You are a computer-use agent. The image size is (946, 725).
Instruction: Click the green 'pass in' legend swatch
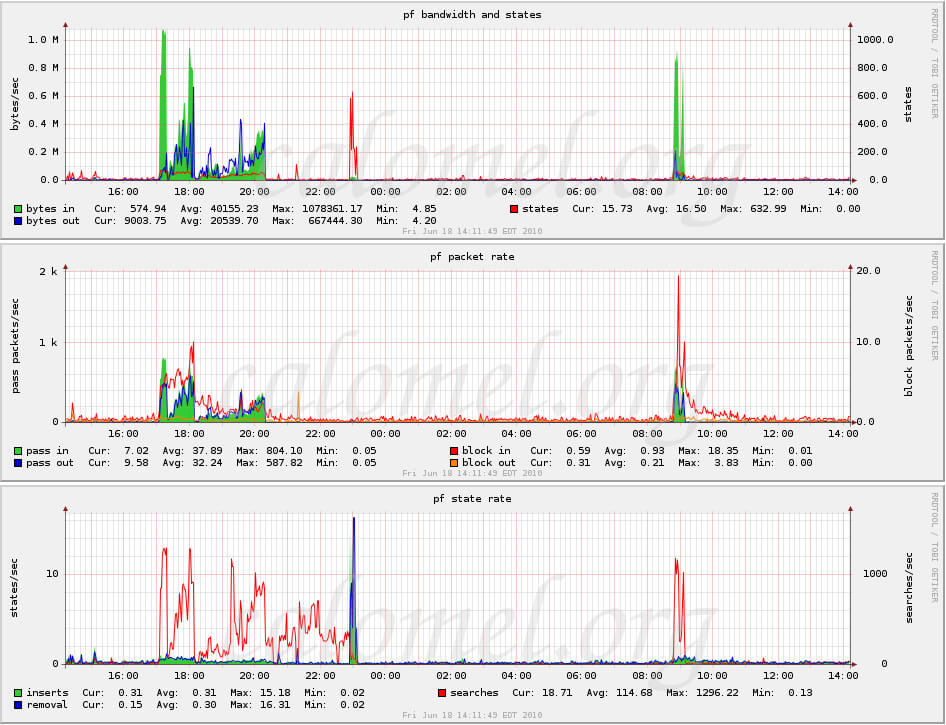click(x=18, y=451)
